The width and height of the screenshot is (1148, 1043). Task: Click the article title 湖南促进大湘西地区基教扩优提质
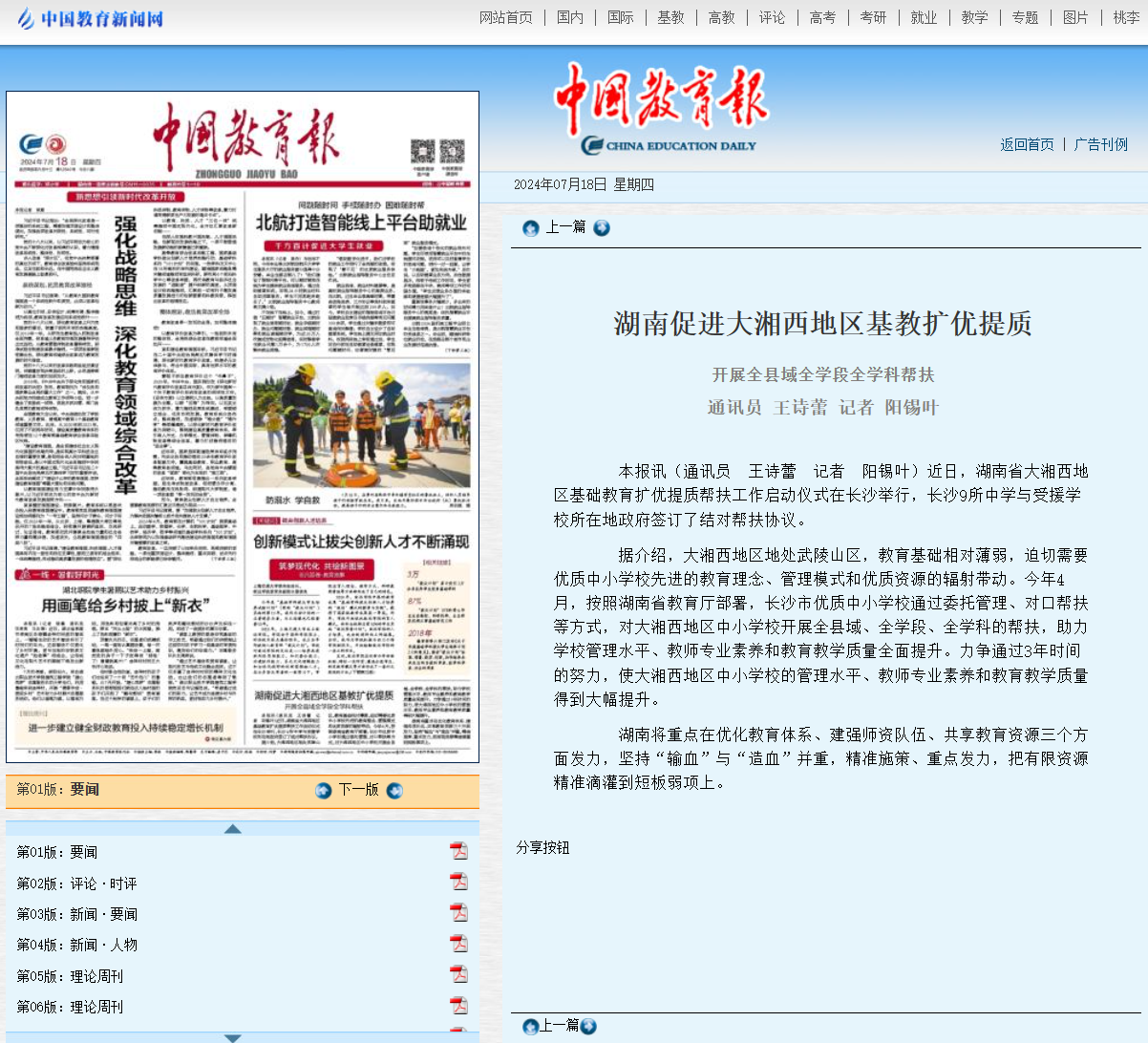823,324
